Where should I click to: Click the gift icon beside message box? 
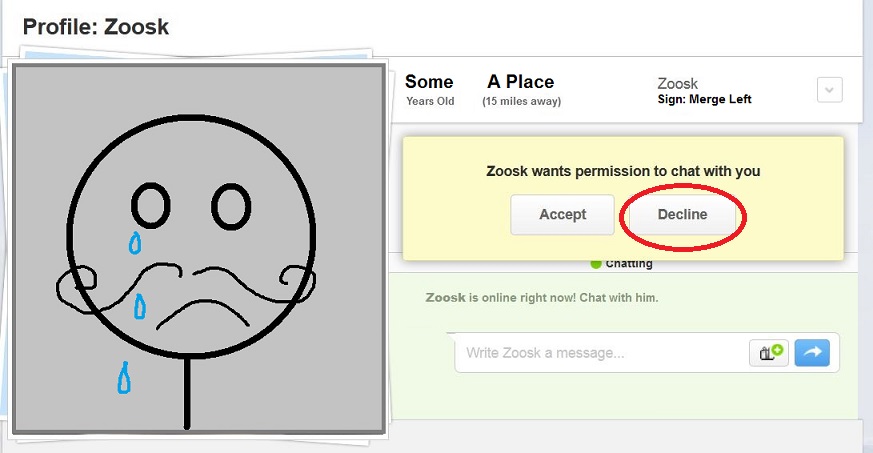[x=769, y=352]
